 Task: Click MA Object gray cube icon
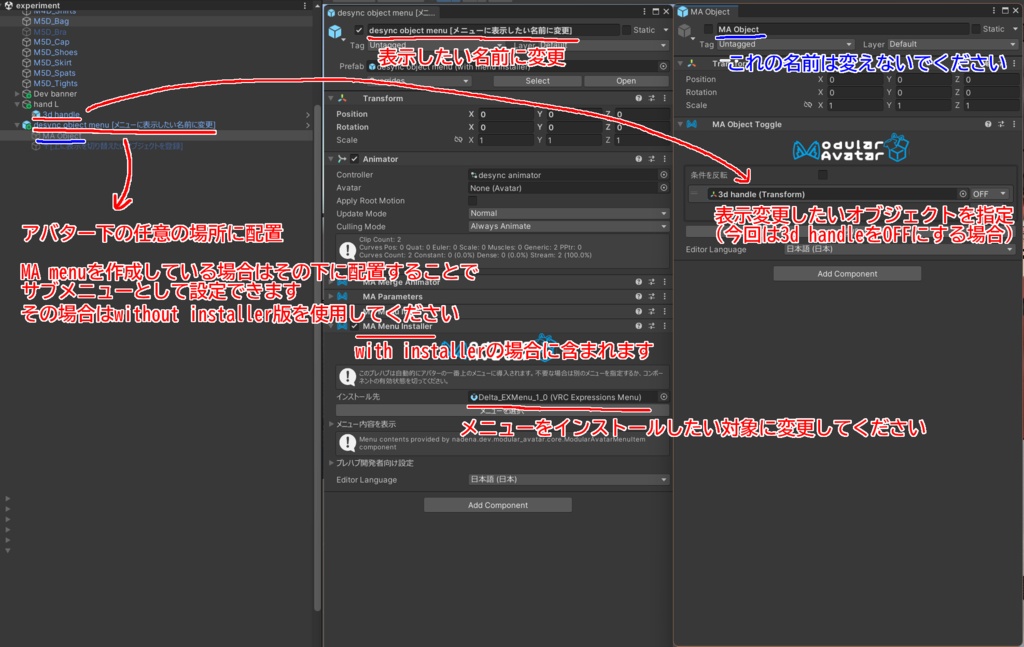point(684,30)
